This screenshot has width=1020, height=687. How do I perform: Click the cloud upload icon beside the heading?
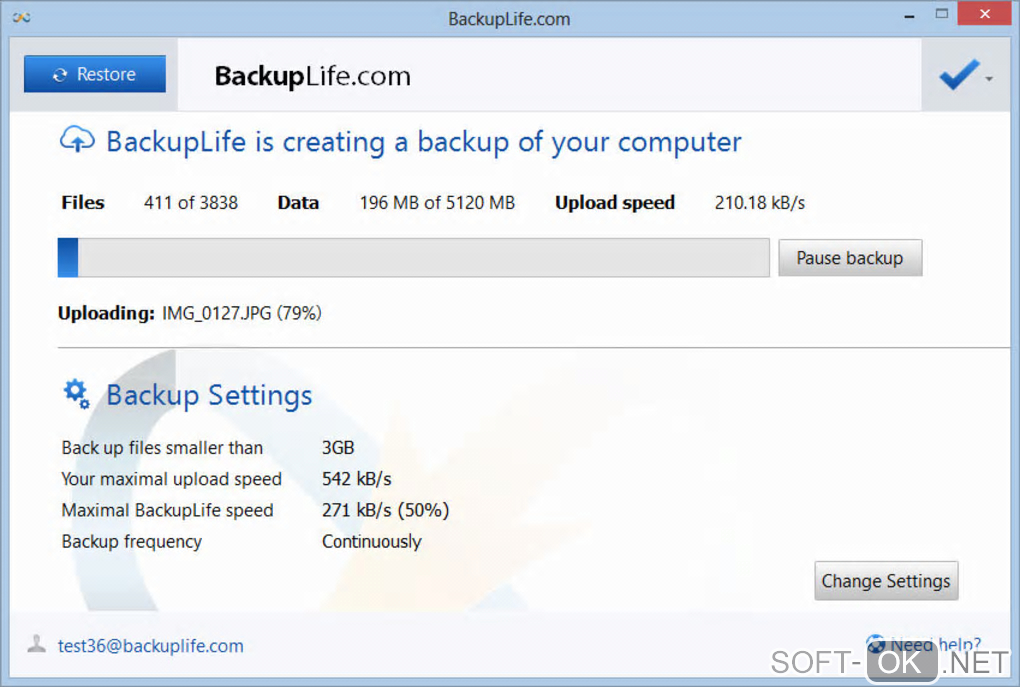[77, 141]
